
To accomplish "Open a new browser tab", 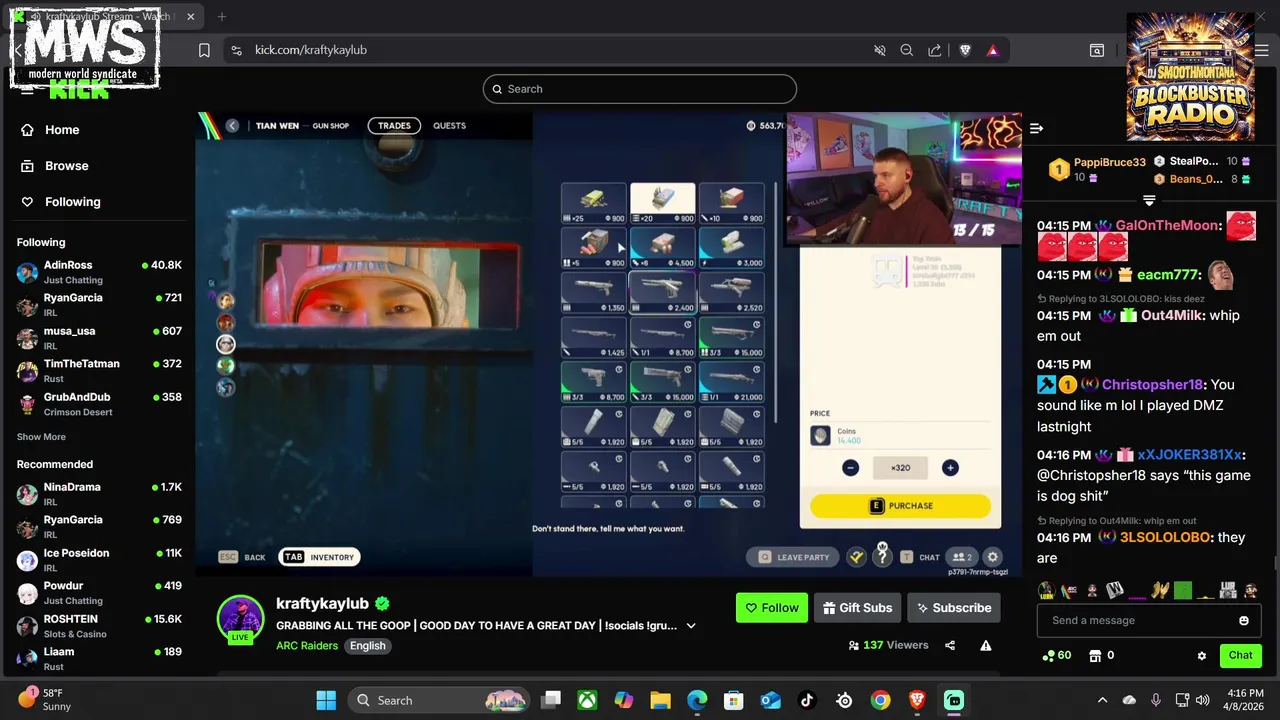I will (222, 17).
